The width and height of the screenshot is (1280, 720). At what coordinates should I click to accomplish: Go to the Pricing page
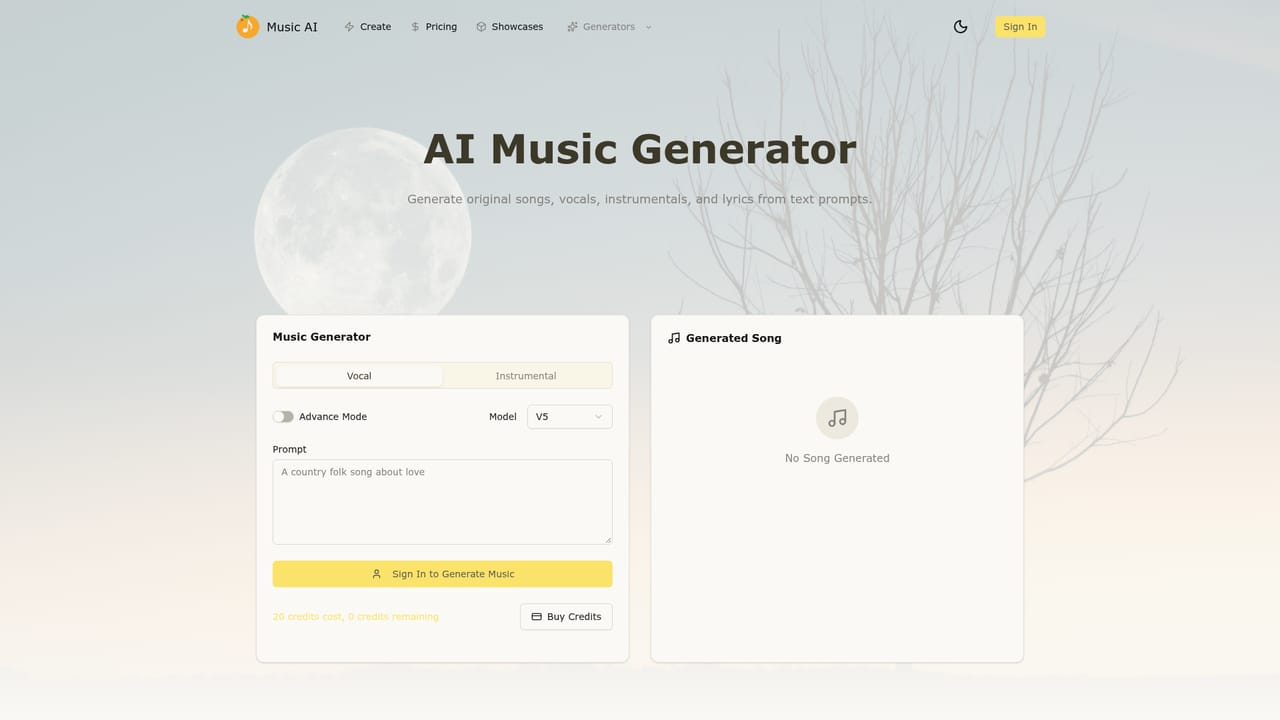433,27
